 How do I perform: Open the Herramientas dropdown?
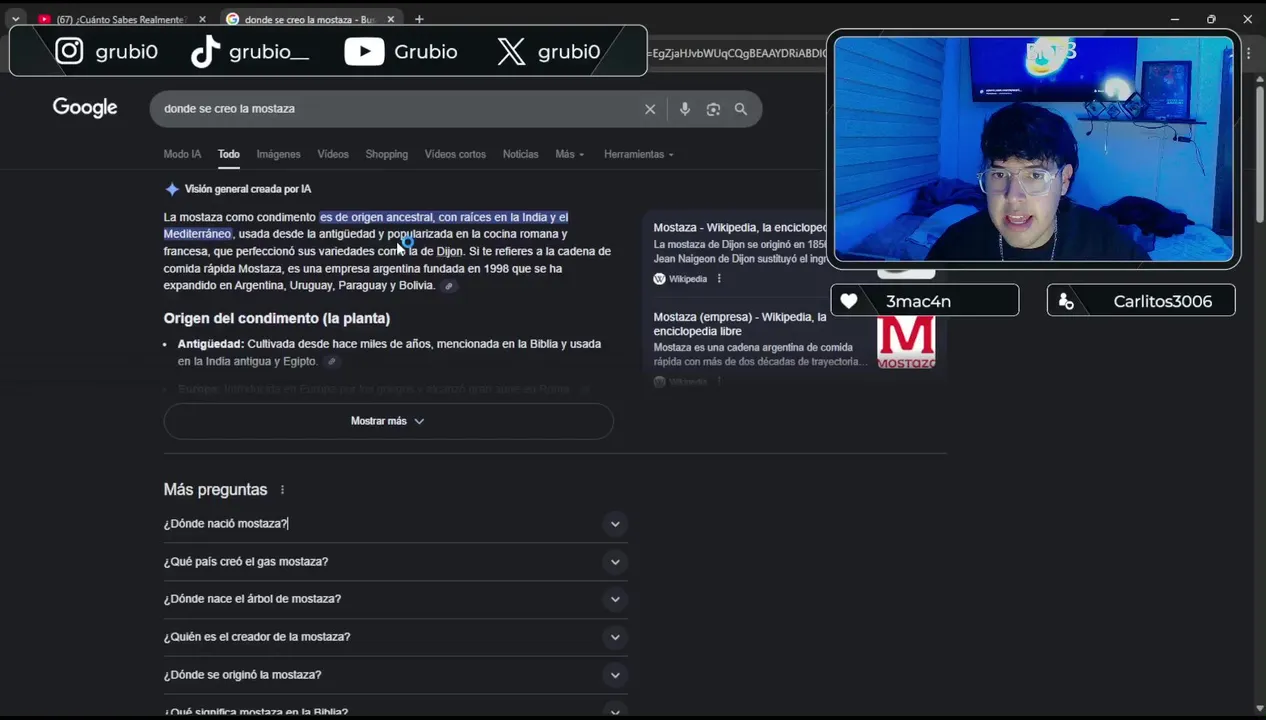(x=639, y=154)
